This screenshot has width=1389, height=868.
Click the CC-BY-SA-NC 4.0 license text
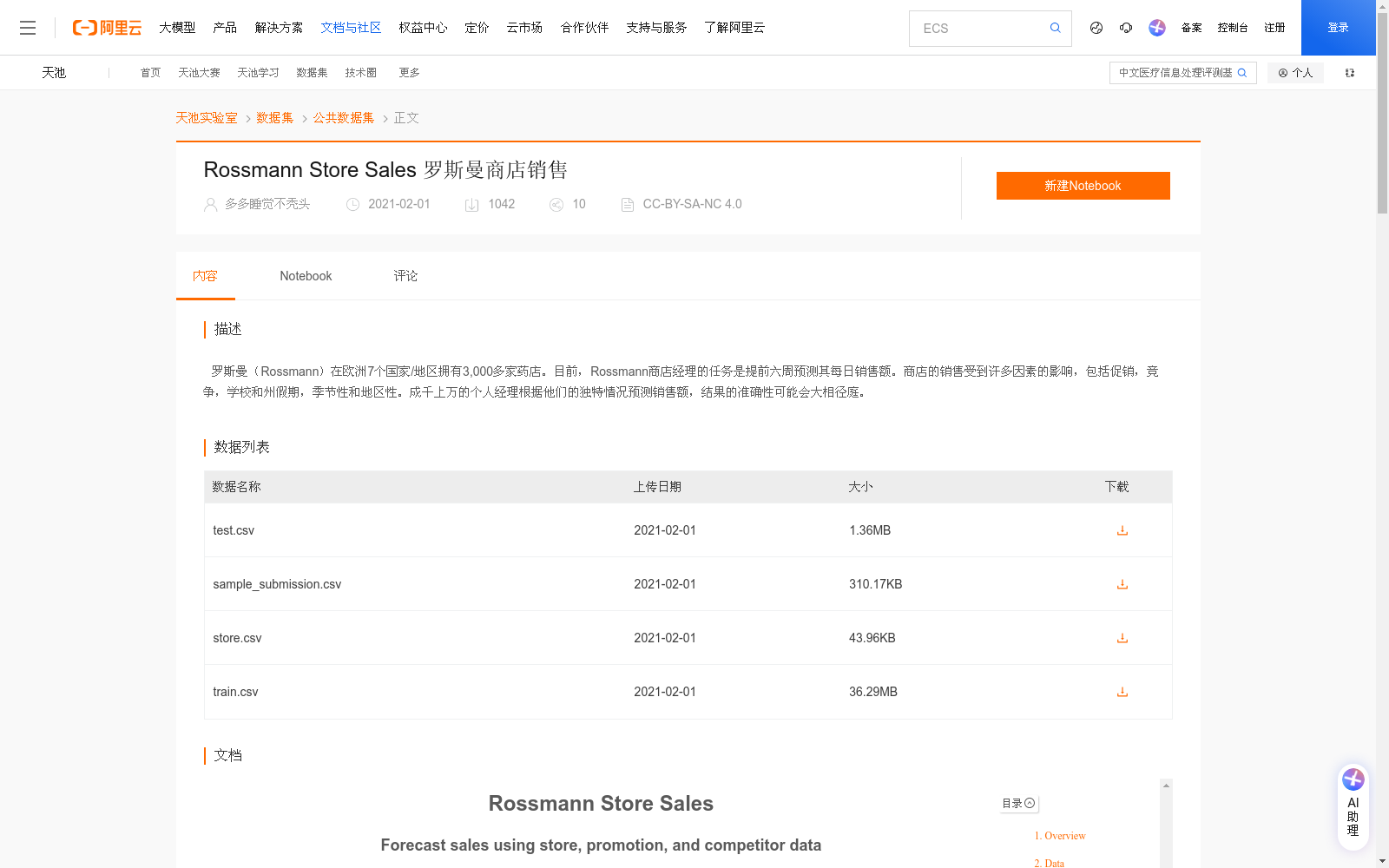point(692,204)
